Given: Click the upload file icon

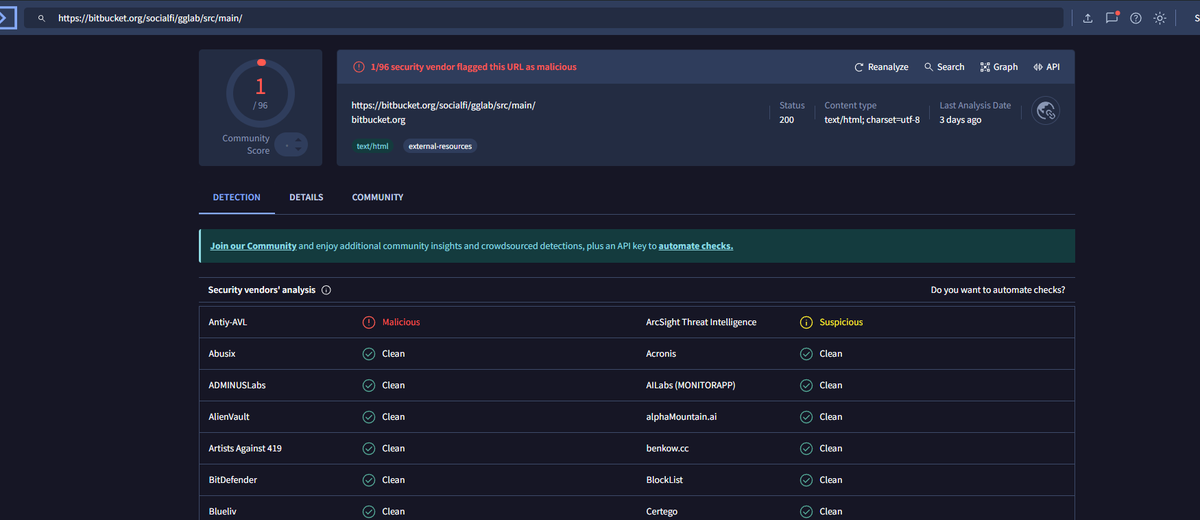Looking at the screenshot, I should [x=1088, y=18].
